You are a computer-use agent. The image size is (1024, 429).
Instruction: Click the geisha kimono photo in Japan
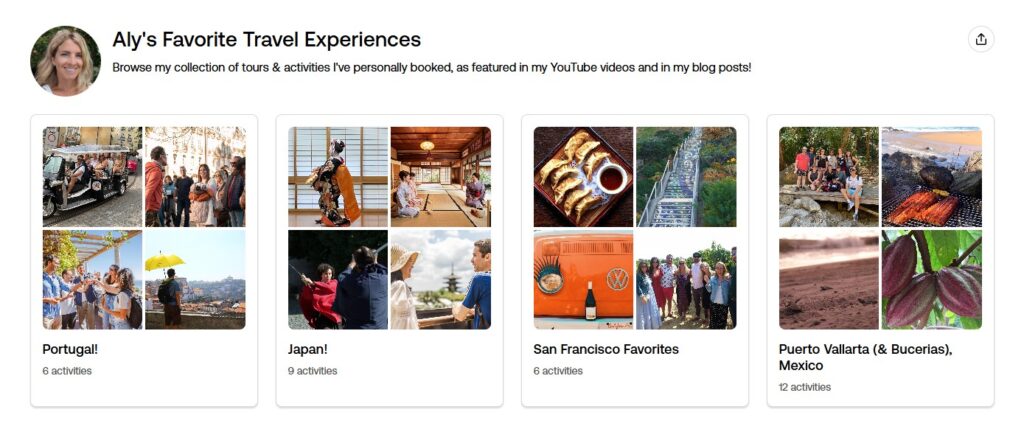(x=338, y=176)
